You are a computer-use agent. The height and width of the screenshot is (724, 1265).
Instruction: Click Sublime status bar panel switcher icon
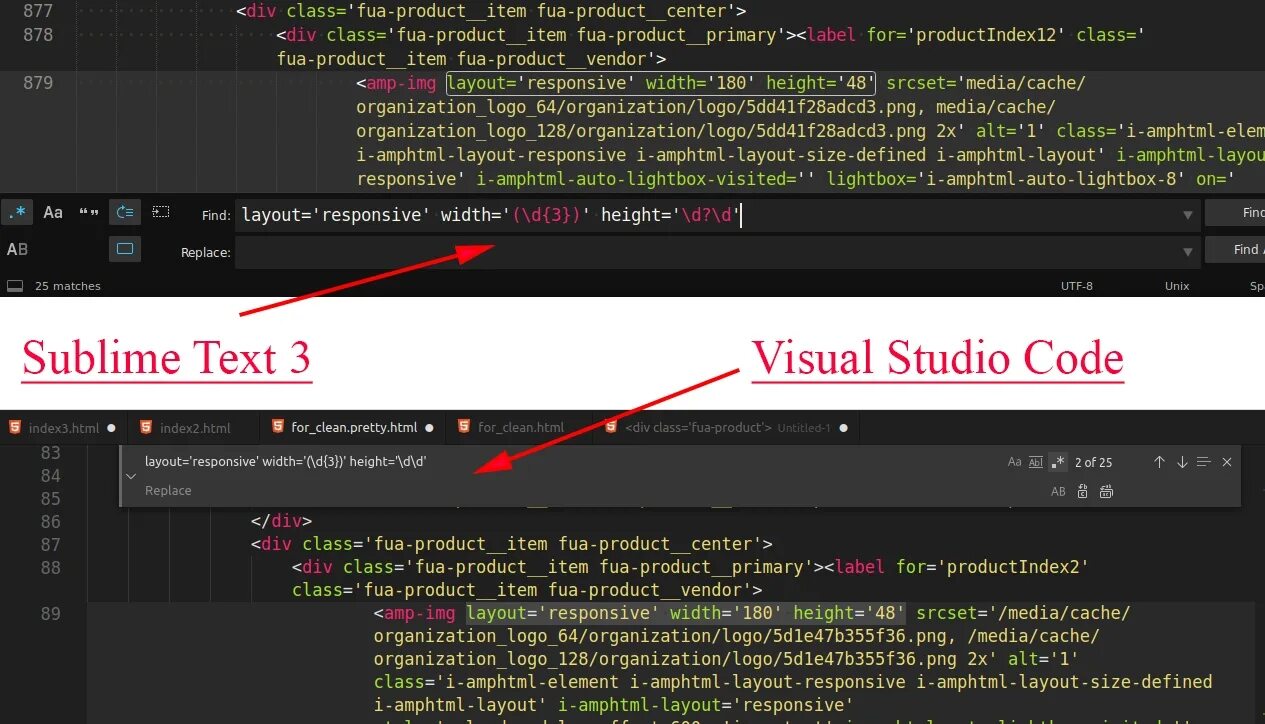click(x=14, y=286)
